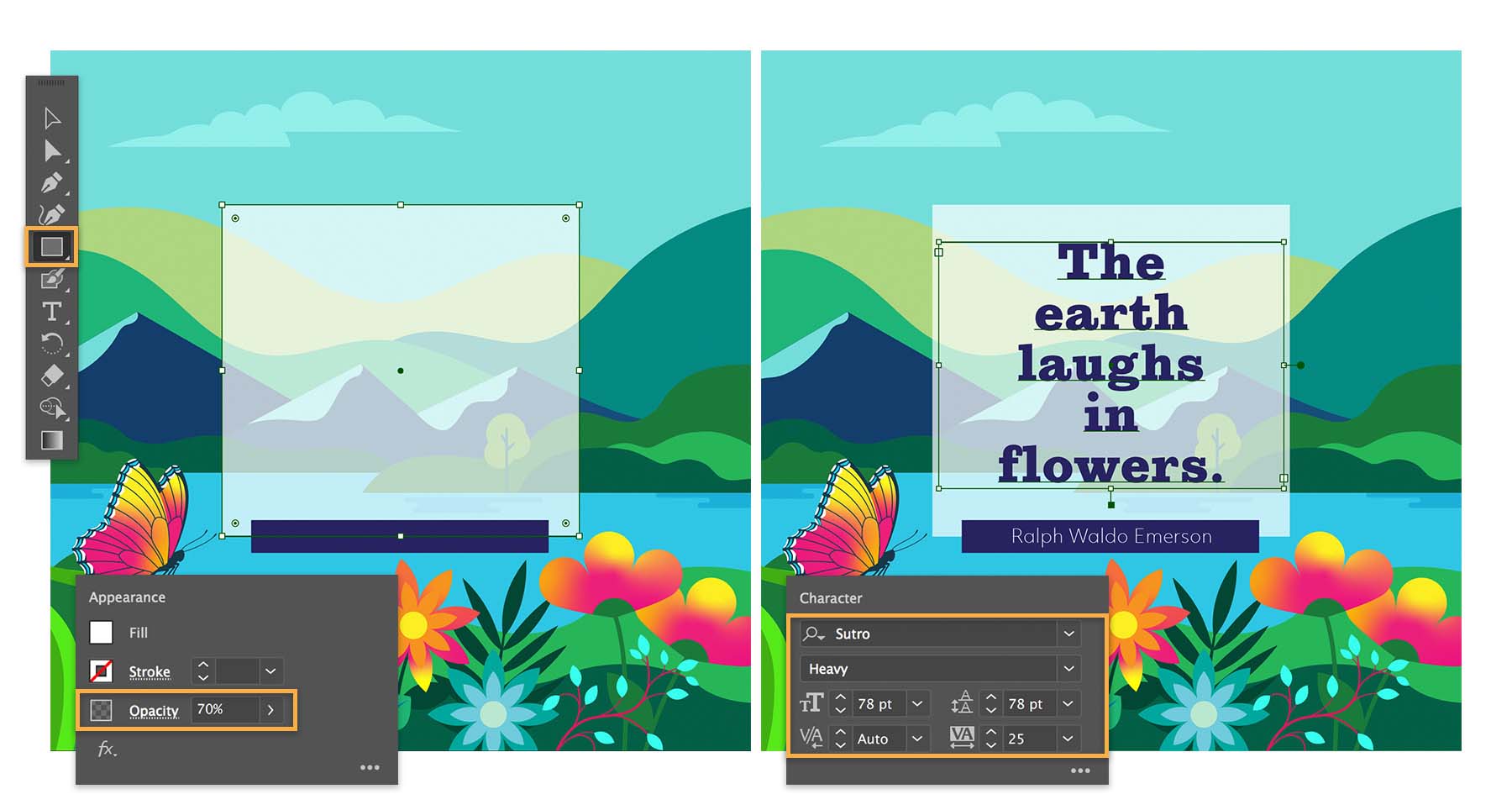Viewport: 1512px width, 810px height.
Task: Click the fx effects icon in Appearance
Action: click(x=107, y=749)
